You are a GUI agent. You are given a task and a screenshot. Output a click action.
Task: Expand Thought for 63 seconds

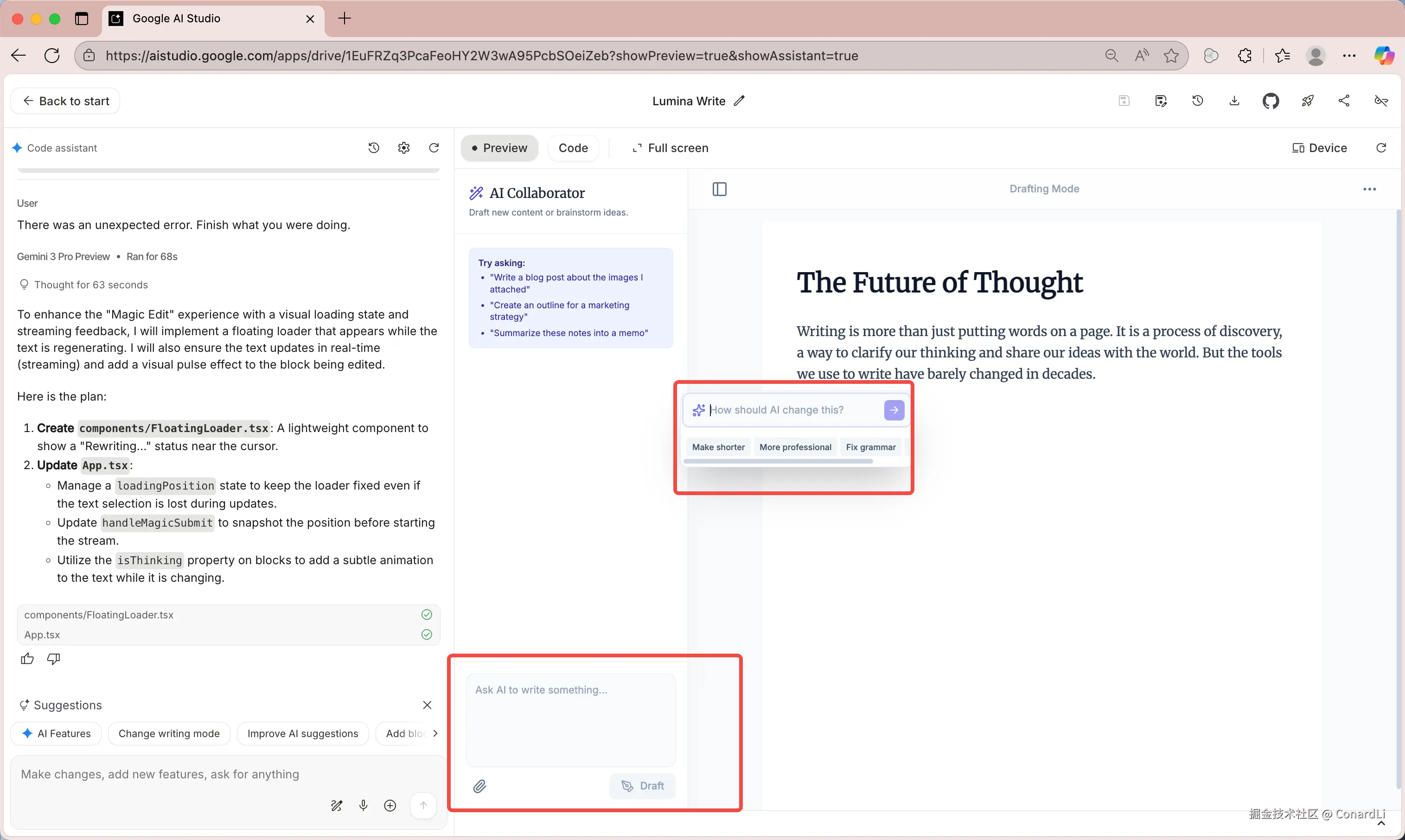(x=90, y=285)
